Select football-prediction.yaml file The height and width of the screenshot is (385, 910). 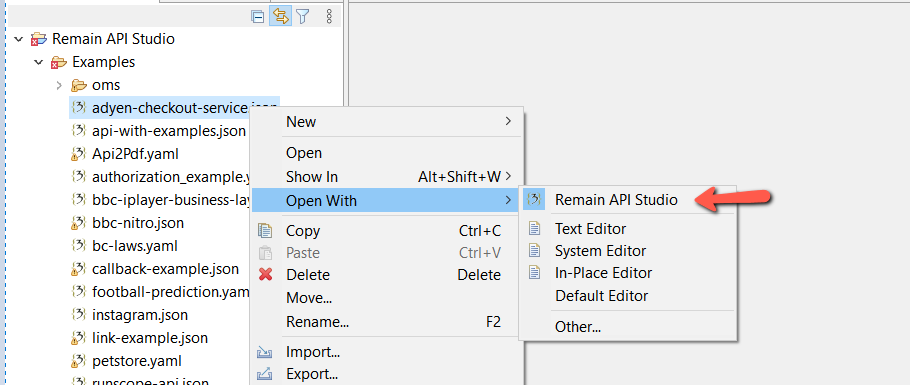point(171,292)
